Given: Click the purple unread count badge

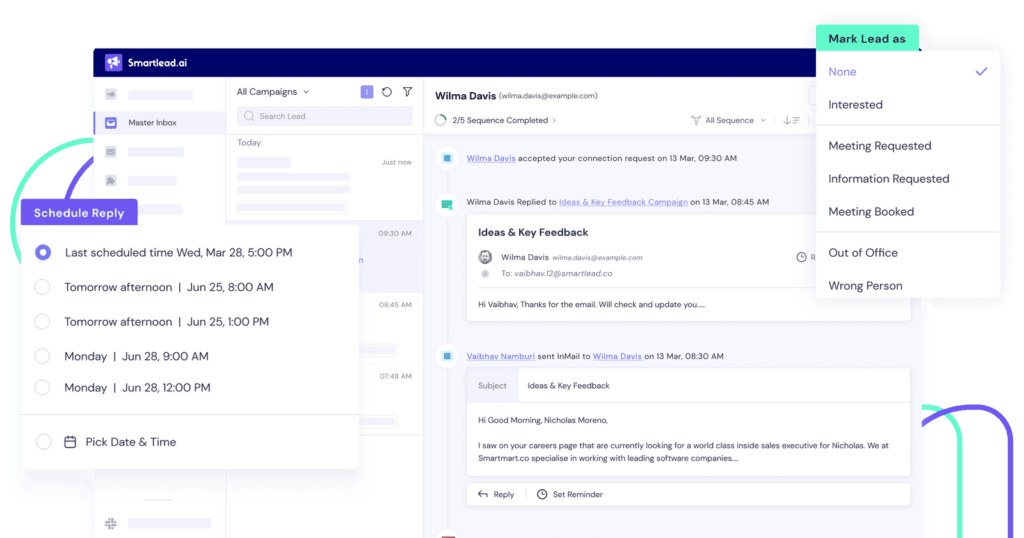Looking at the screenshot, I should pos(367,92).
